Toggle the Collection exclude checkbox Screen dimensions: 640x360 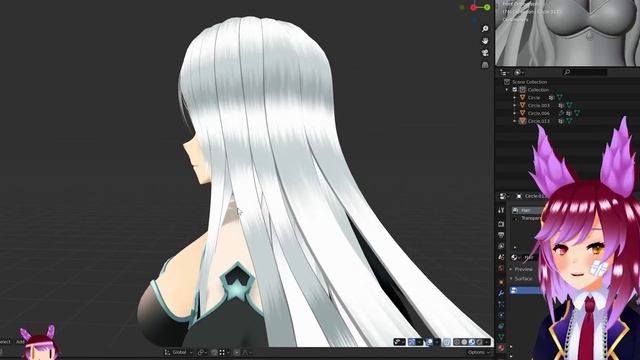515,90
